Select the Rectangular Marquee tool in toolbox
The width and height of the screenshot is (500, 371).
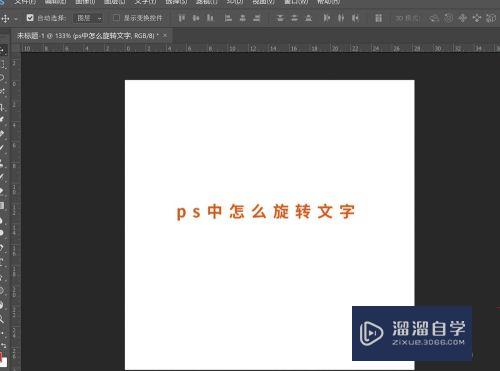(3, 63)
